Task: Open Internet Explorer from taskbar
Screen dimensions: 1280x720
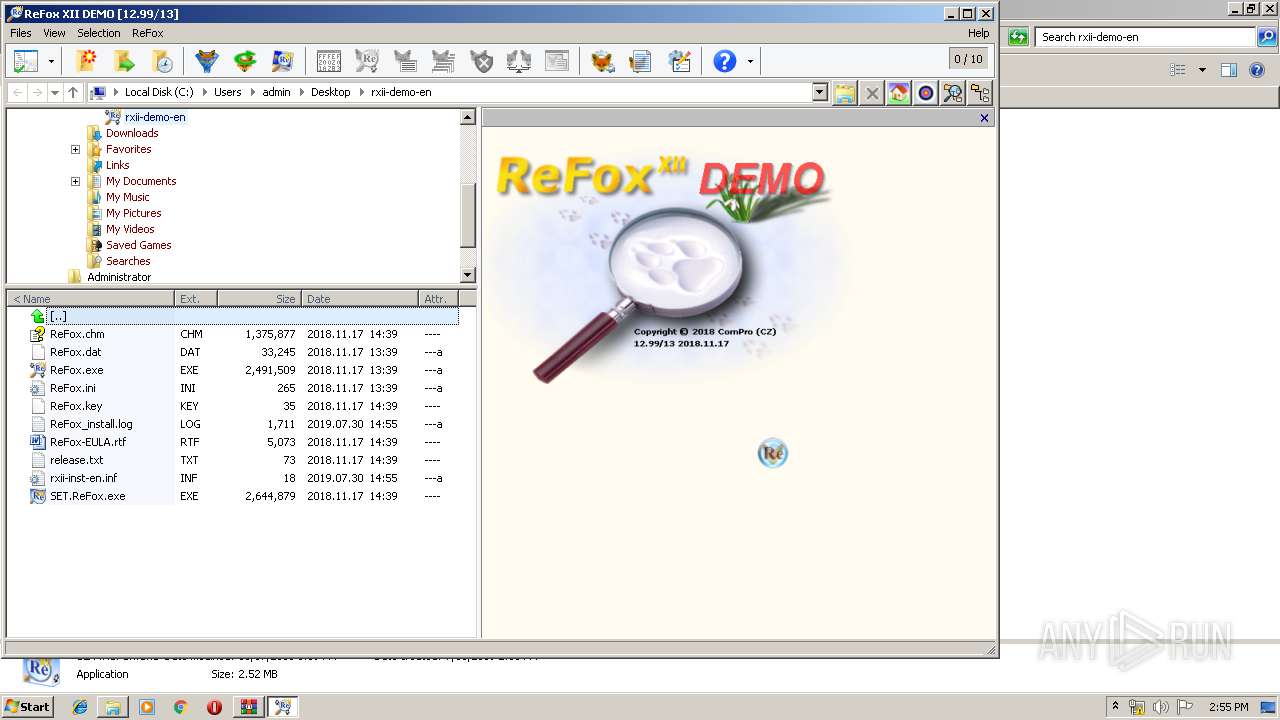Action: 80,707
